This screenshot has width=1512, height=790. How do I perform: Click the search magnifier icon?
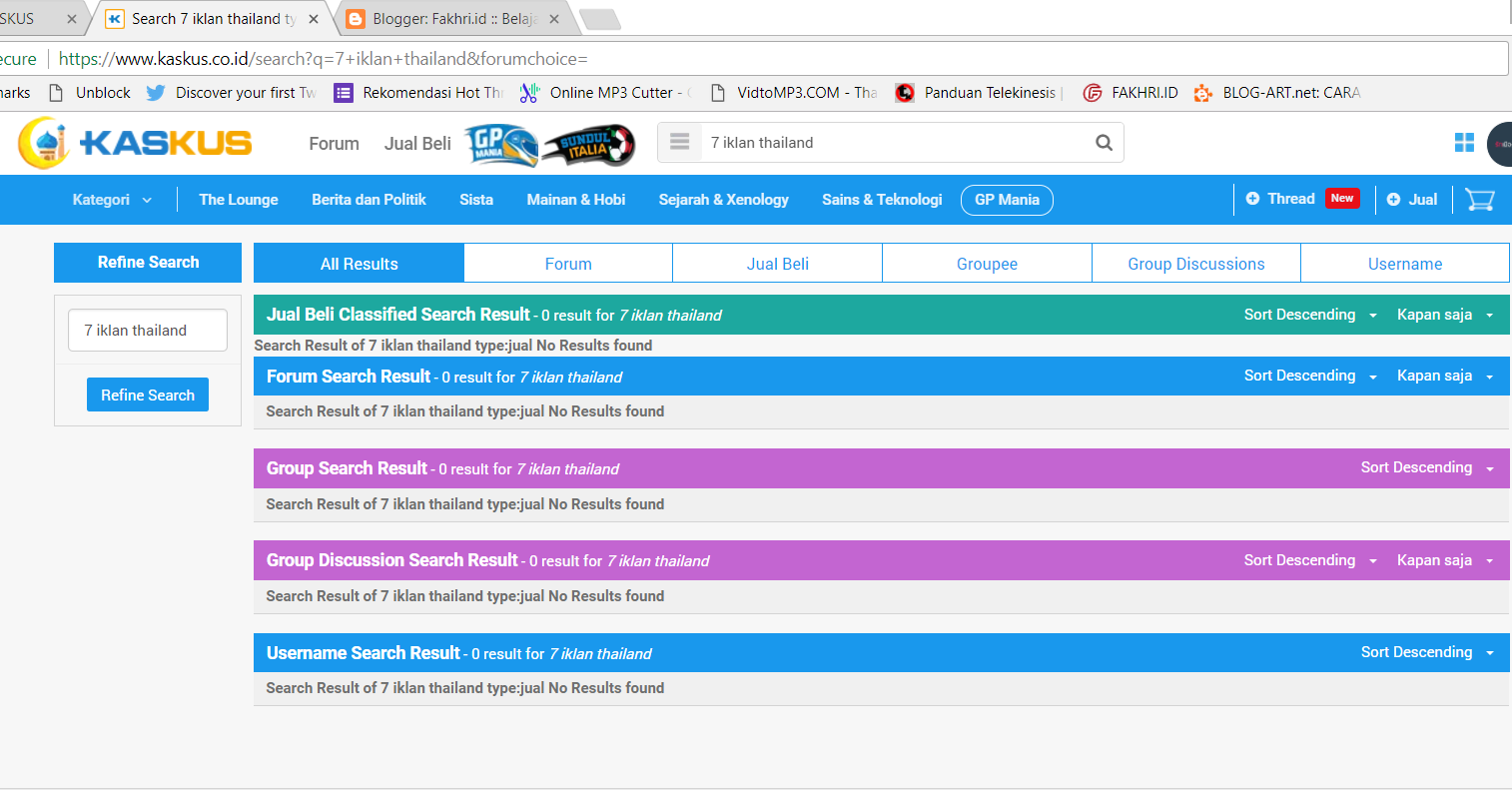[x=1104, y=143]
